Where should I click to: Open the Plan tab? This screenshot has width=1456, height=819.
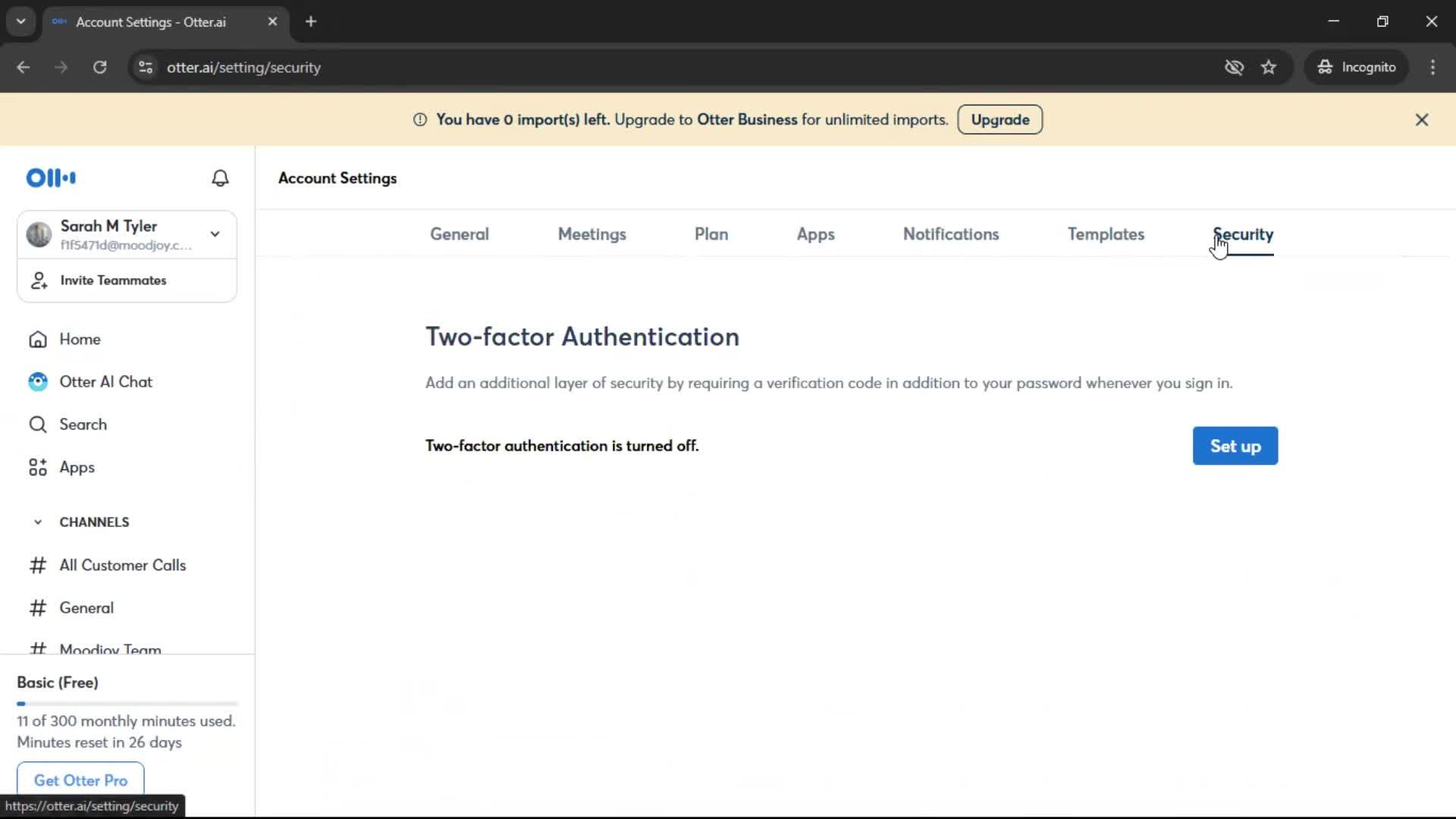click(x=711, y=234)
